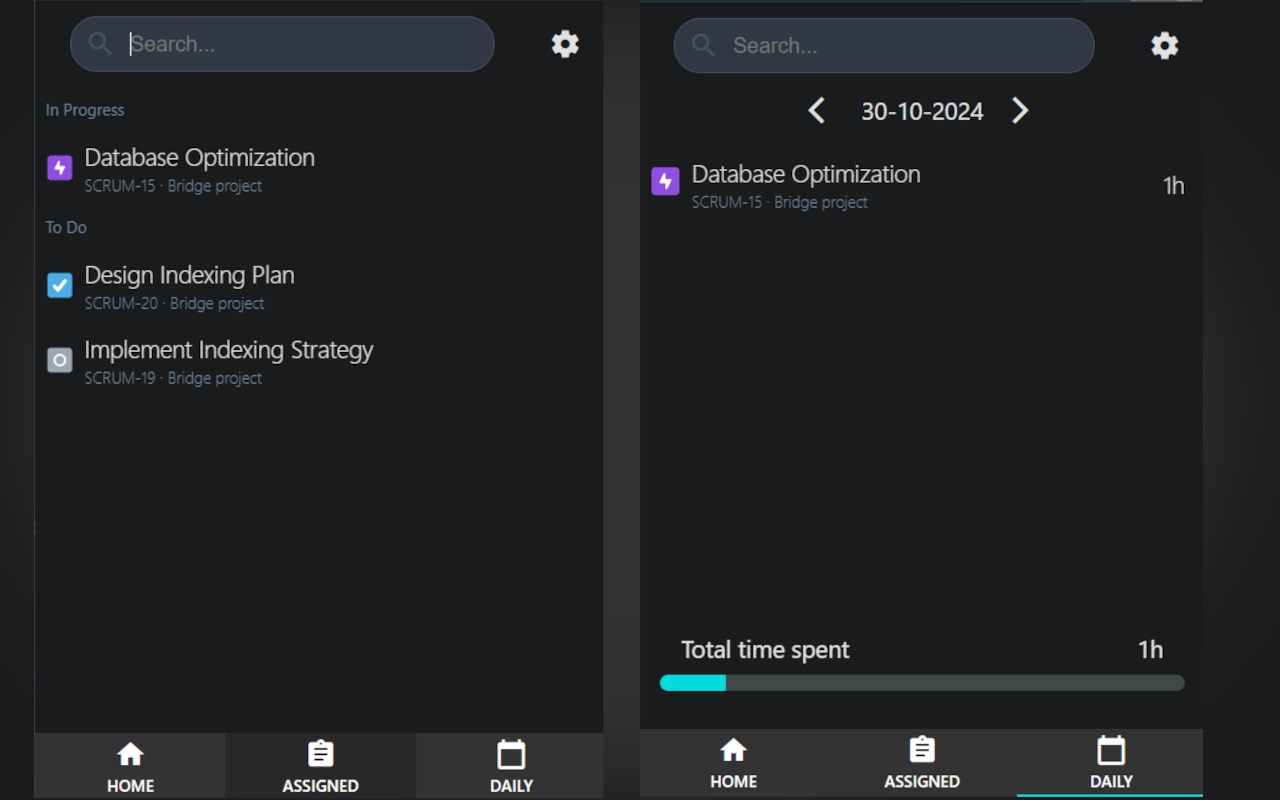Click gray subtask icon for Implement Indexing Strategy
1280x800 pixels.
click(x=60, y=360)
